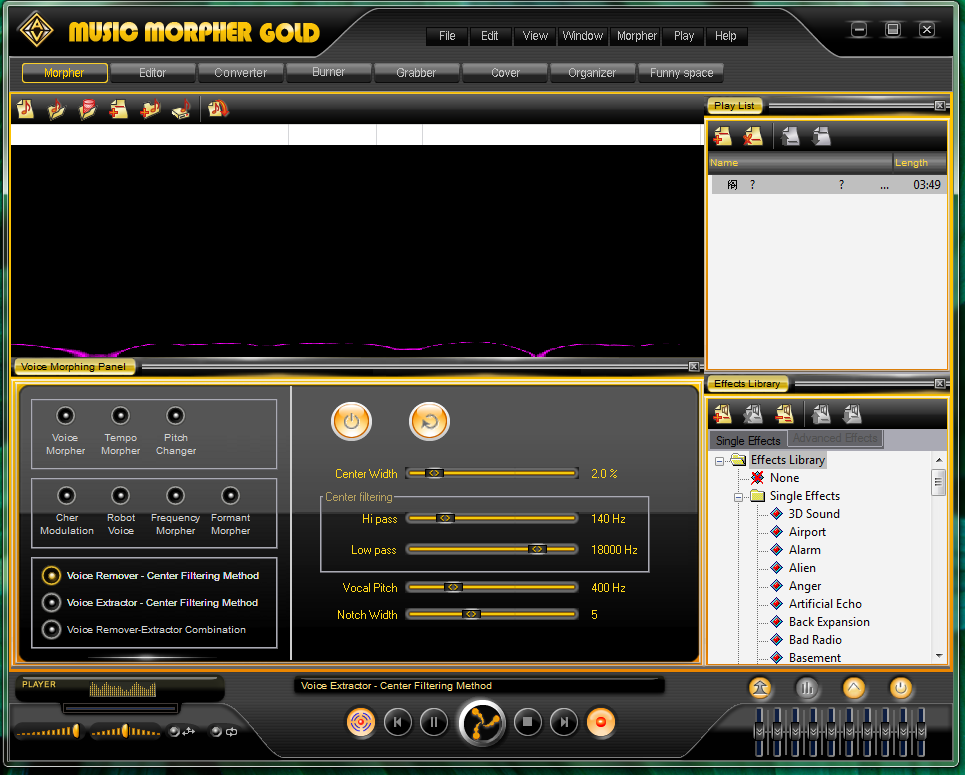Open the equalizer bars icon above sliders
Viewport: 965px width, 775px height.
(x=806, y=688)
